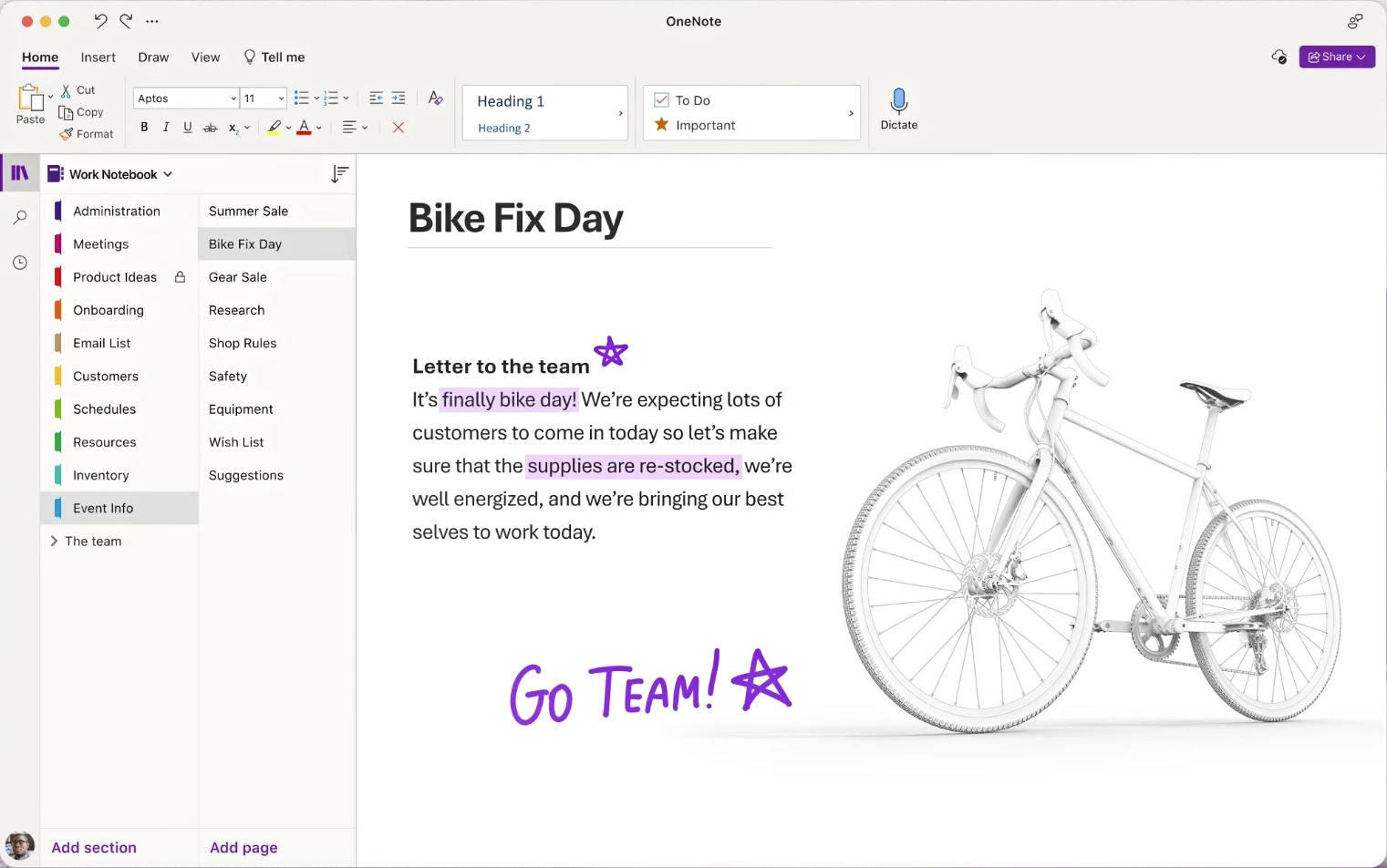Expand the styles gallery arrow

(x=621, y=113)
